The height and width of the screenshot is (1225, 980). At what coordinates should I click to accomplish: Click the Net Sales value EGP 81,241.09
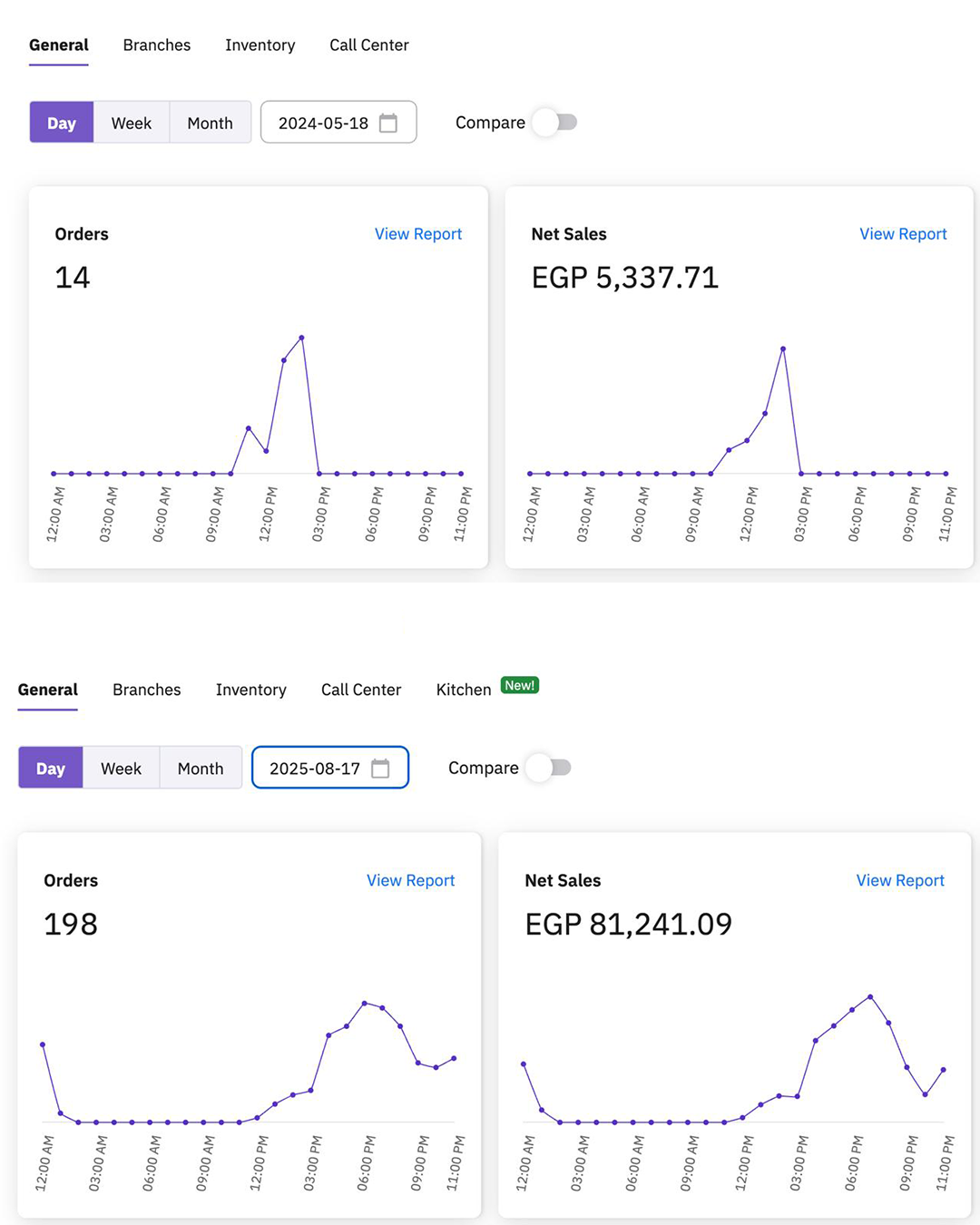pyautogui.click(x=629, y=925)
